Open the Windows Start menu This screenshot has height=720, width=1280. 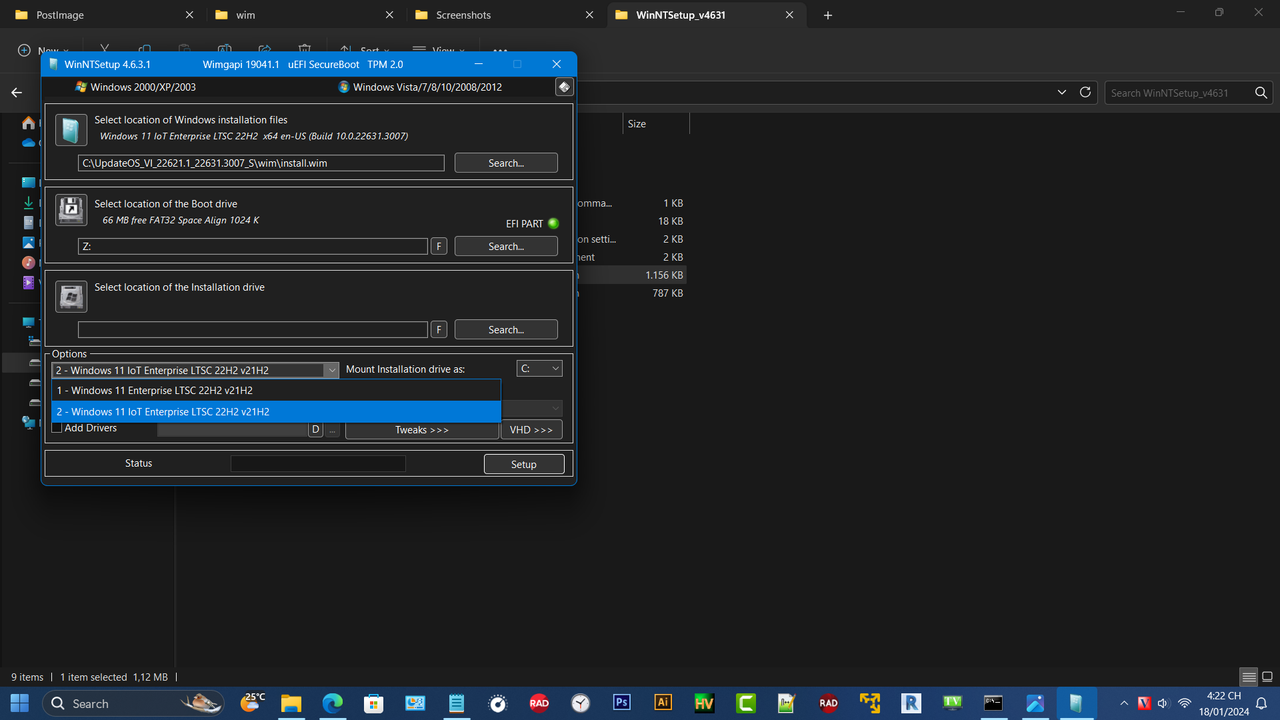(x=19, y=703)
